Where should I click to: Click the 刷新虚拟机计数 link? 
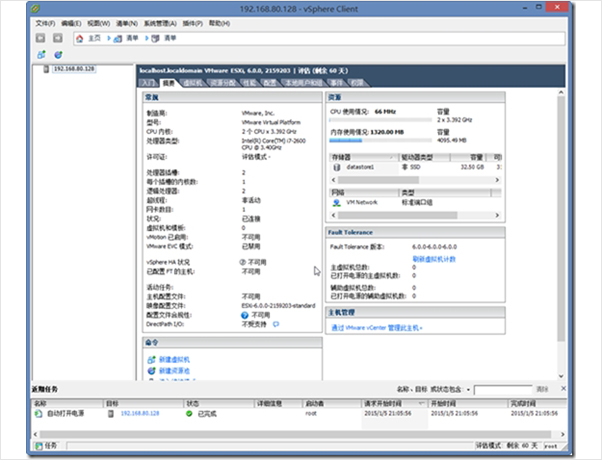click(x=434, y=259)
